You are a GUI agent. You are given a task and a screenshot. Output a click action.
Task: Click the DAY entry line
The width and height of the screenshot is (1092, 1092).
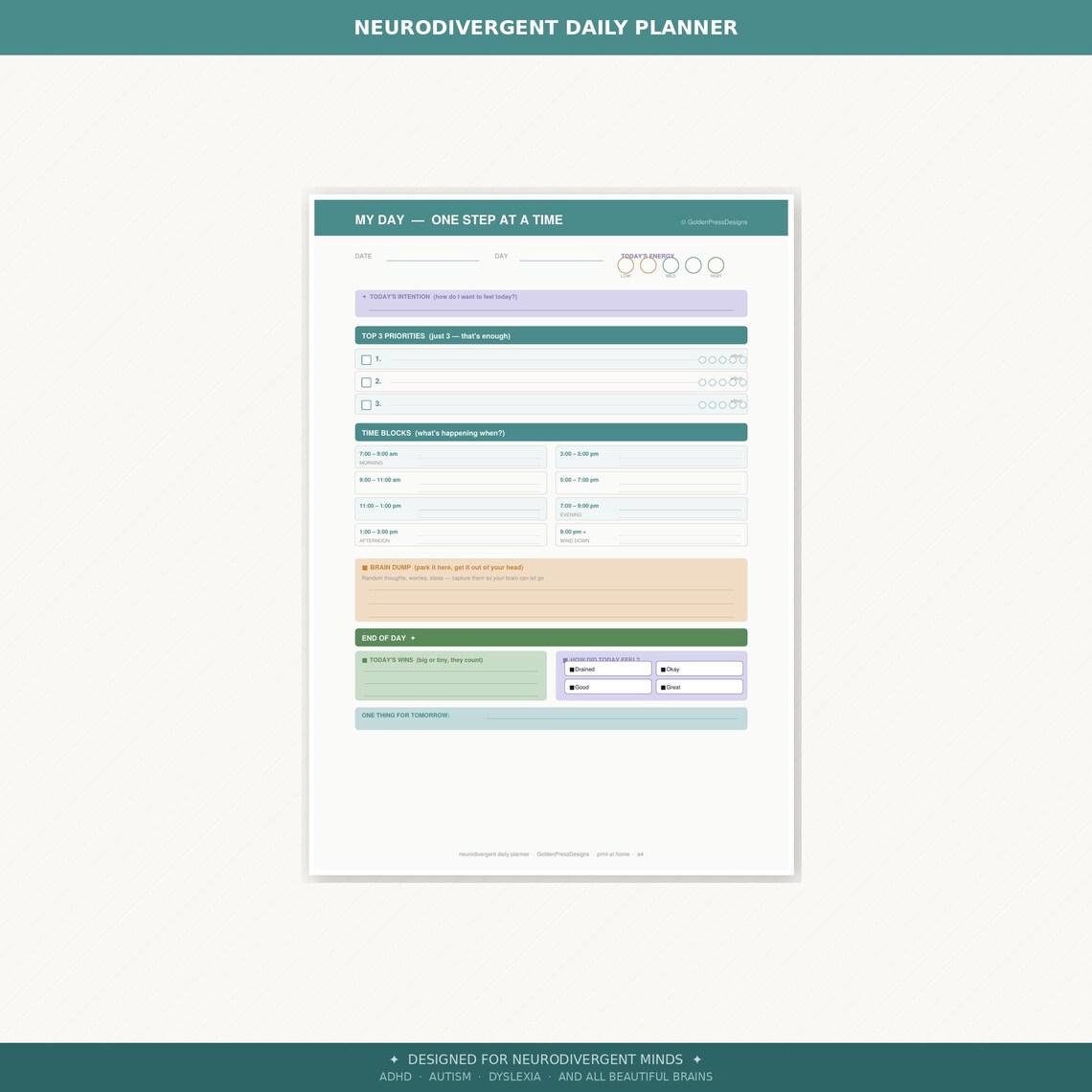tap(561, 259)
